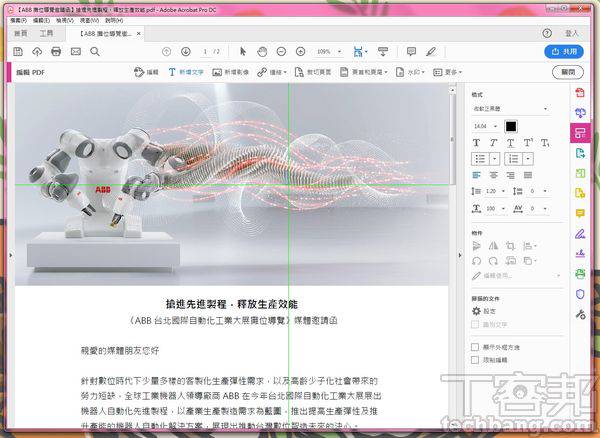Open 連結 link dropdown in edit toolbar
This screenshot has width=600, height=438.
coord(272,72)
